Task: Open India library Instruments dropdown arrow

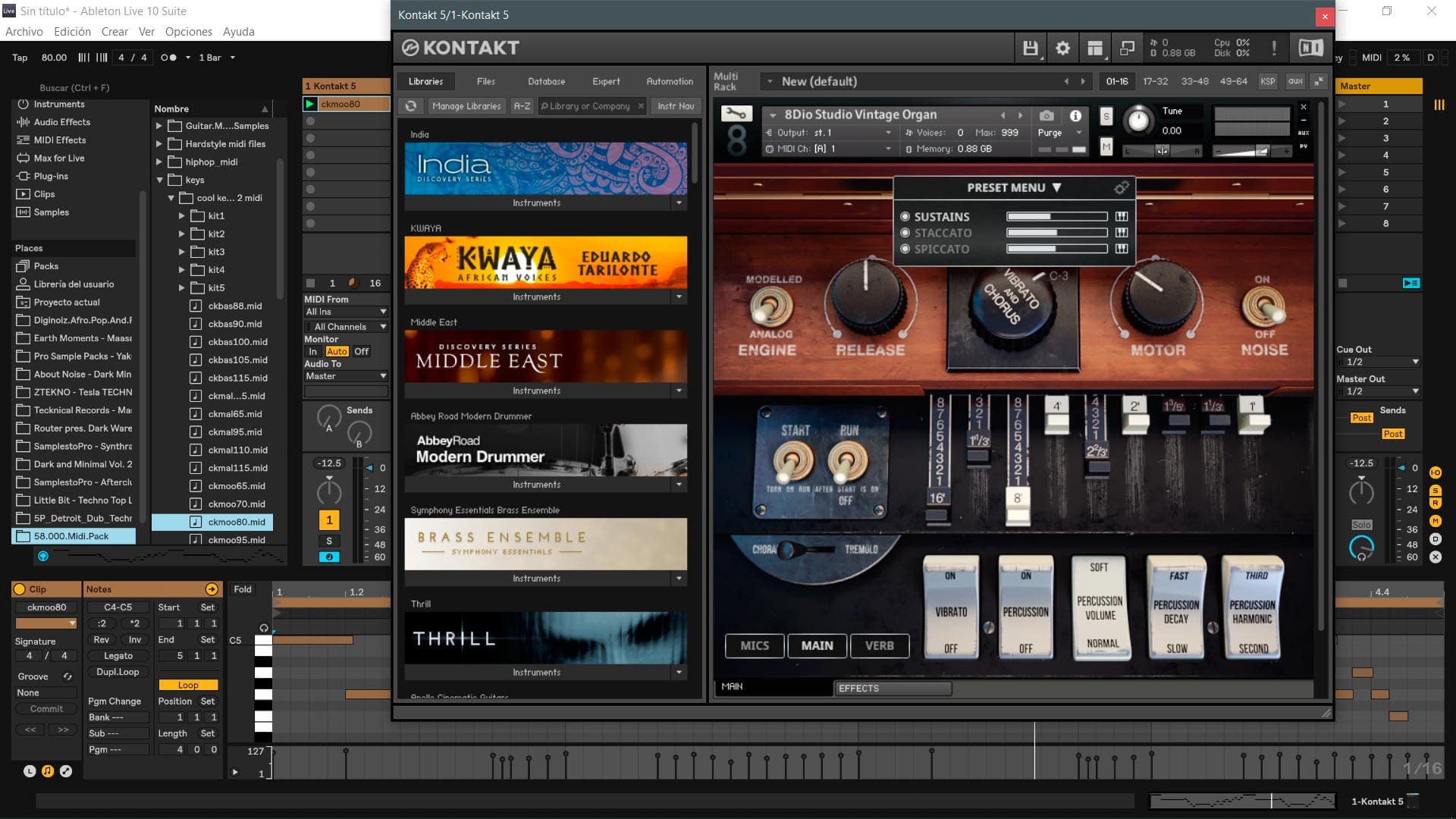Action: pos(679,202)
